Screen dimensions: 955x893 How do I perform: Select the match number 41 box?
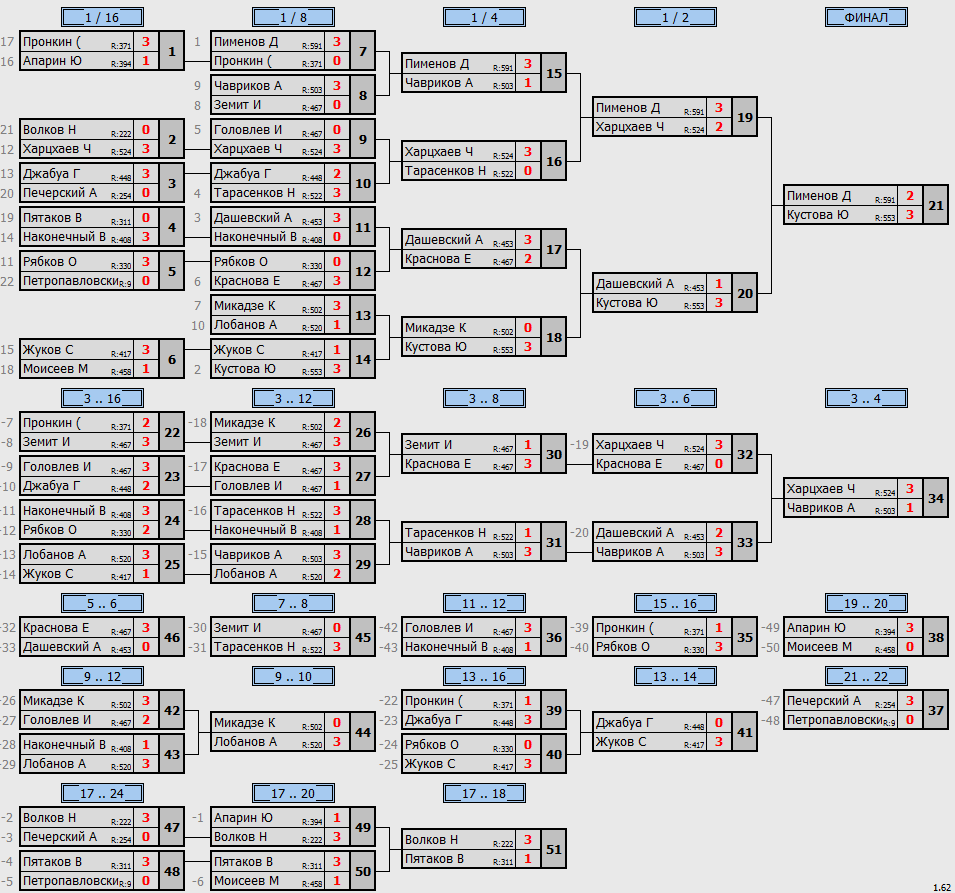click(x=744, y=732)
